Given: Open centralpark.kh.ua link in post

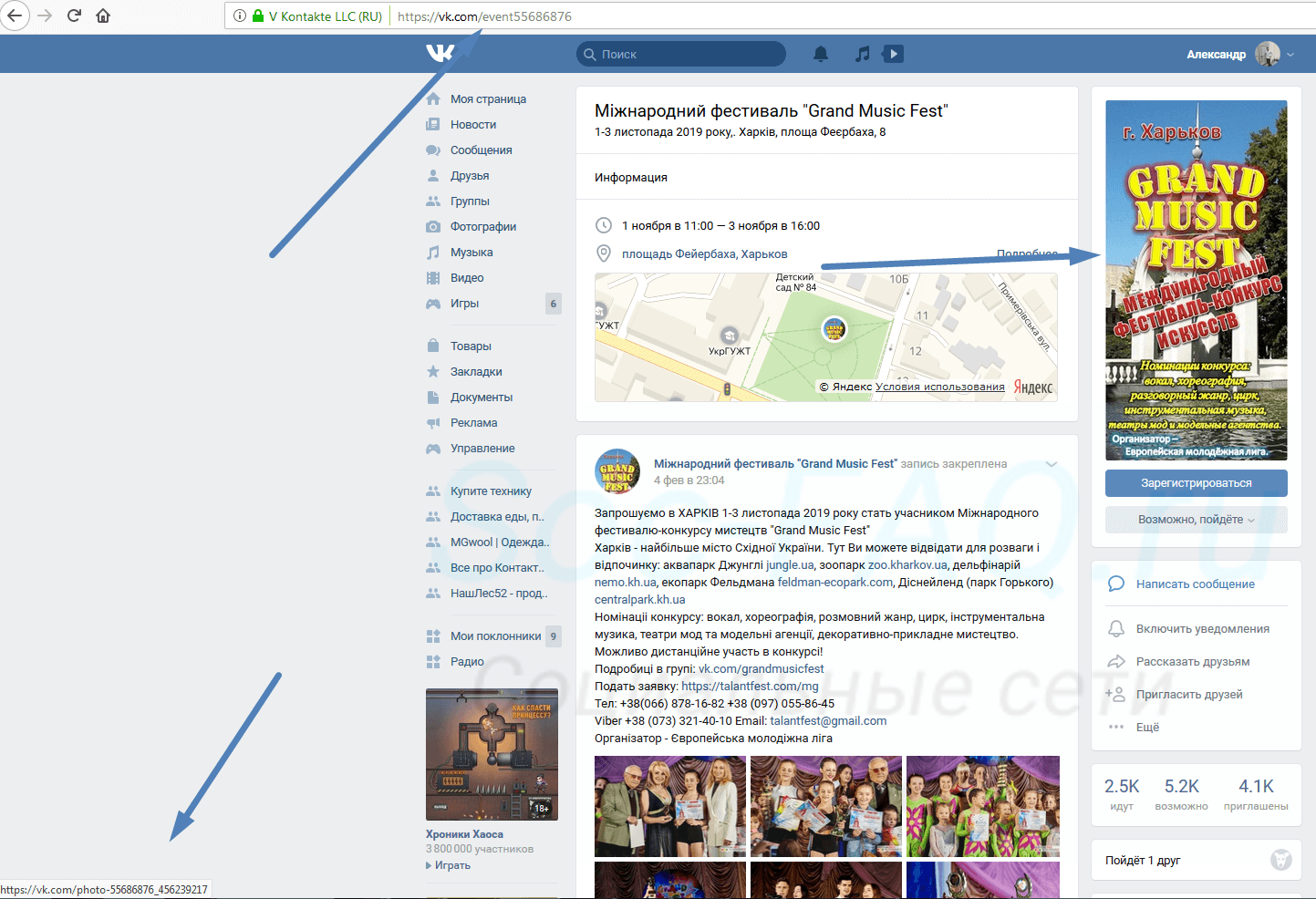Looking at the screenshot, I should (x=639, y=599).
